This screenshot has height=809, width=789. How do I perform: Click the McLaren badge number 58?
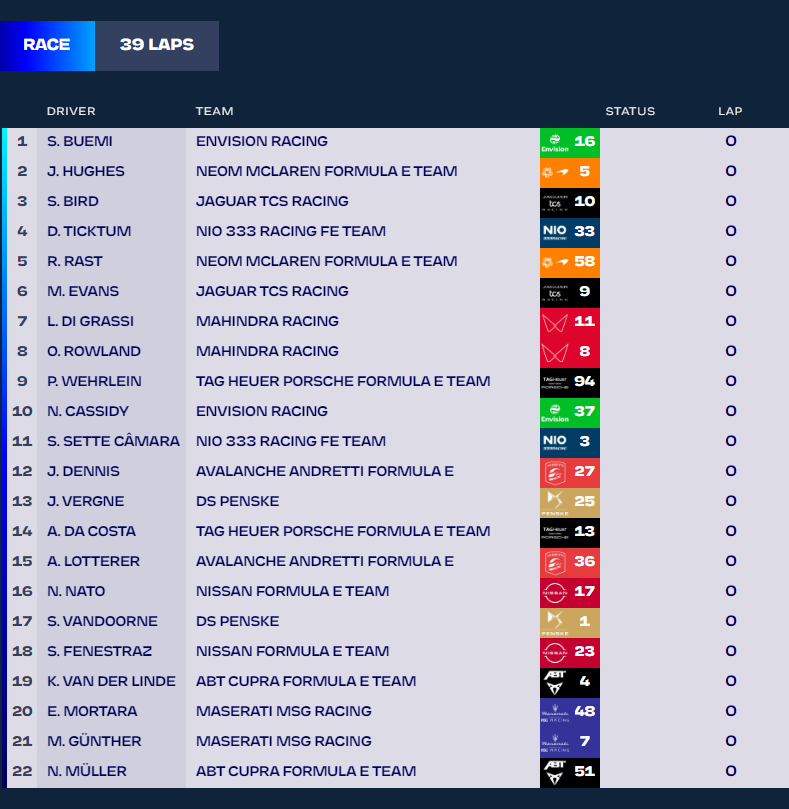click(x=570, y=262)
